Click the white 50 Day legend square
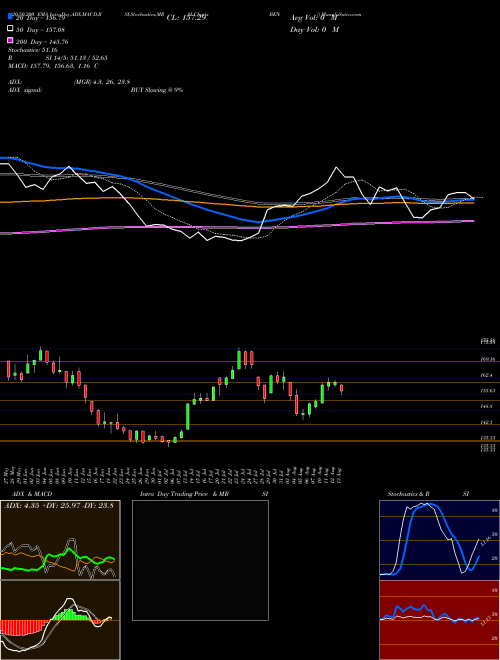This screenshot has height=660, width=500. (10, 28)
